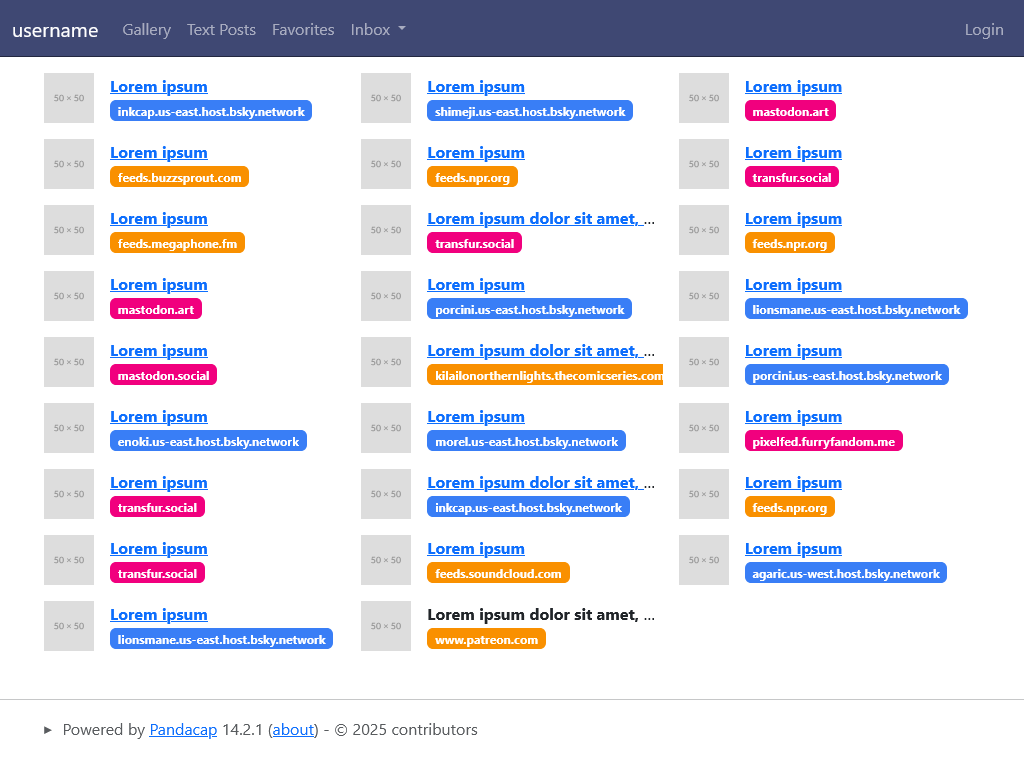
Task: Click the morel.us-east.host.bsky.network badge
Action: click(x=526, y=442)
